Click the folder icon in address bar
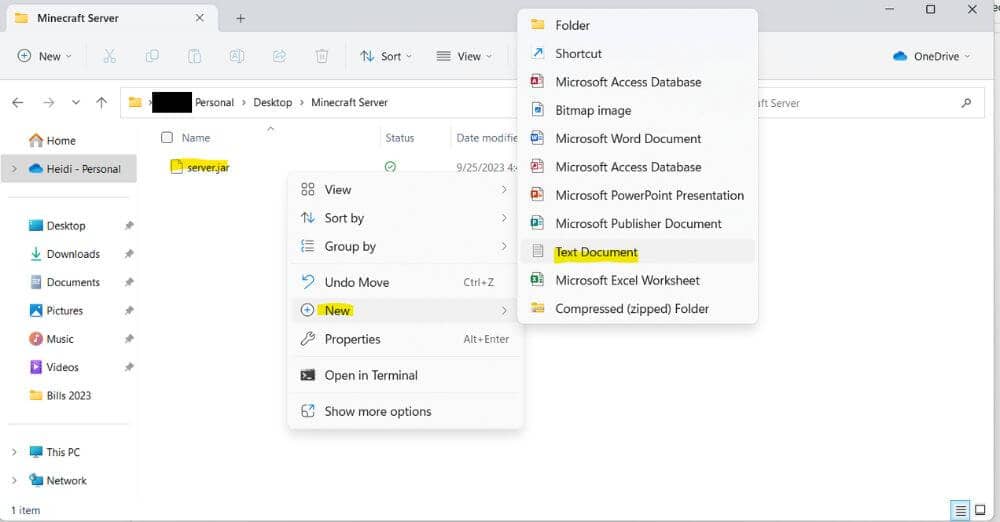This screenshot has height=522, width=1000. (135, 102)
